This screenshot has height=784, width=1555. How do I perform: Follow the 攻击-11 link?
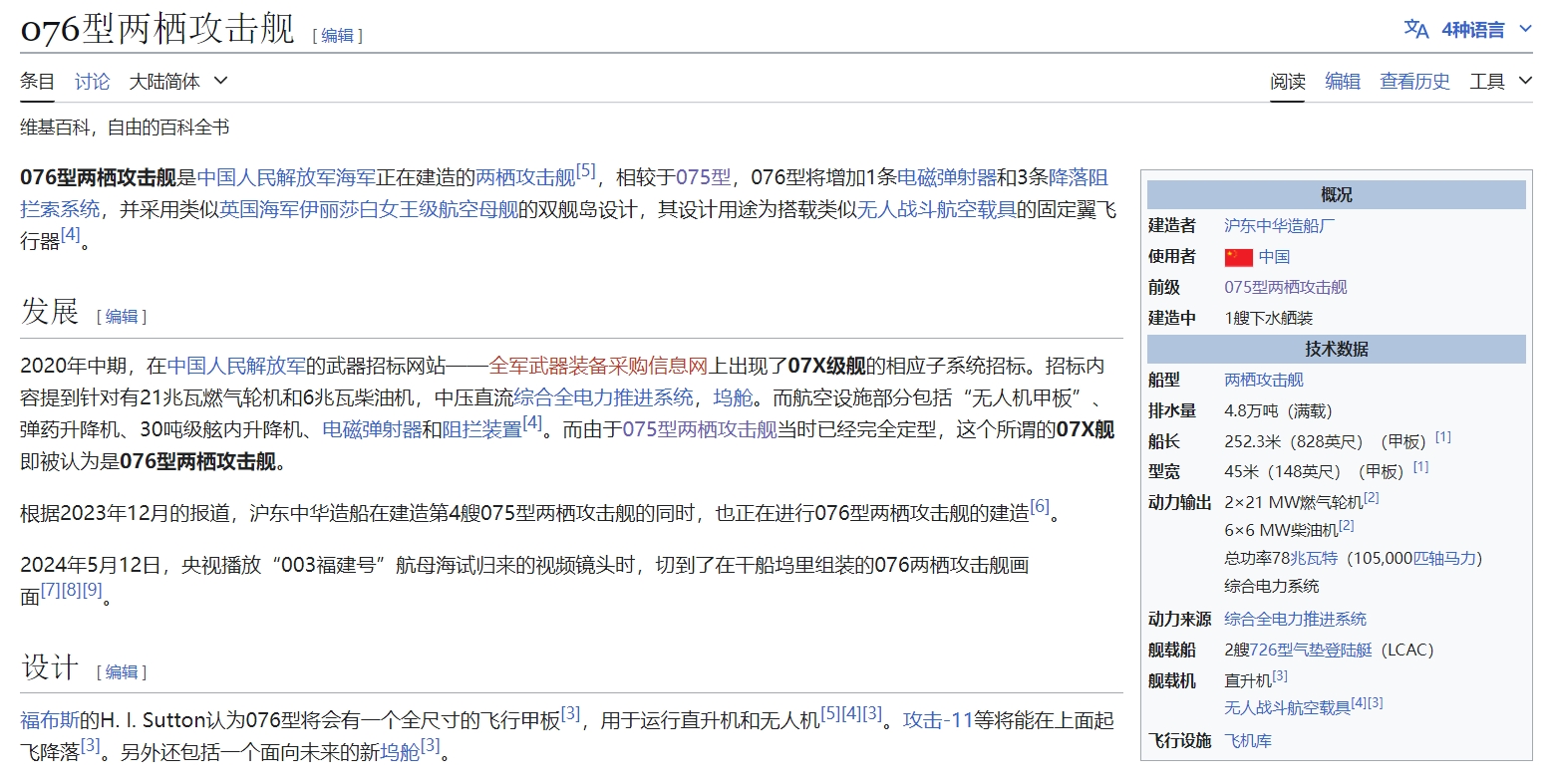(937, 721)
